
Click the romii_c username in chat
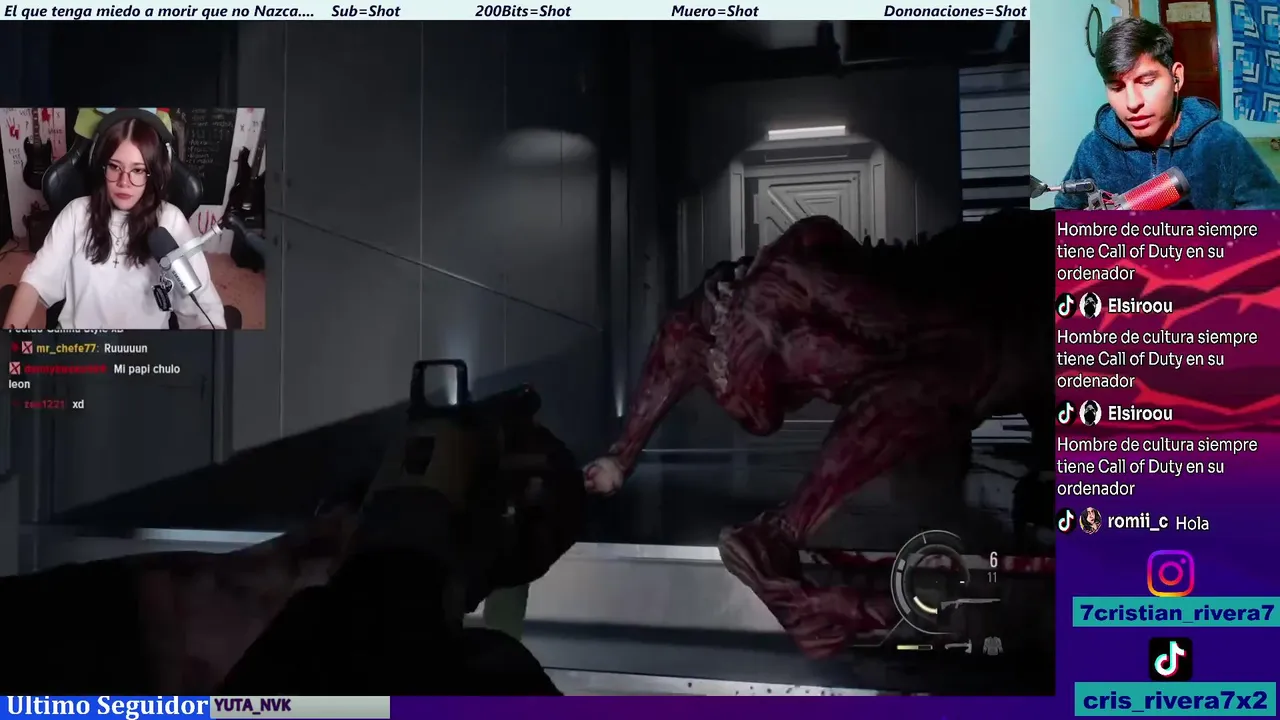coord(1138,522)
